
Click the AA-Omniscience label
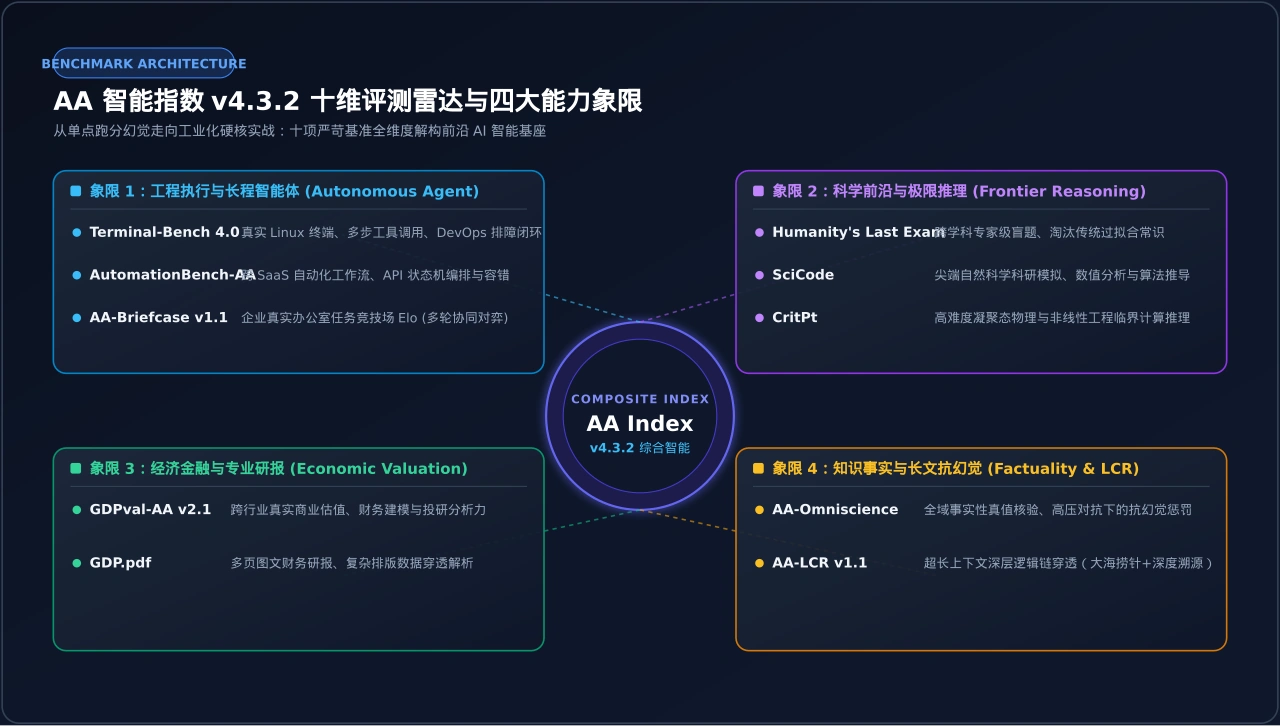pos(835,509)
